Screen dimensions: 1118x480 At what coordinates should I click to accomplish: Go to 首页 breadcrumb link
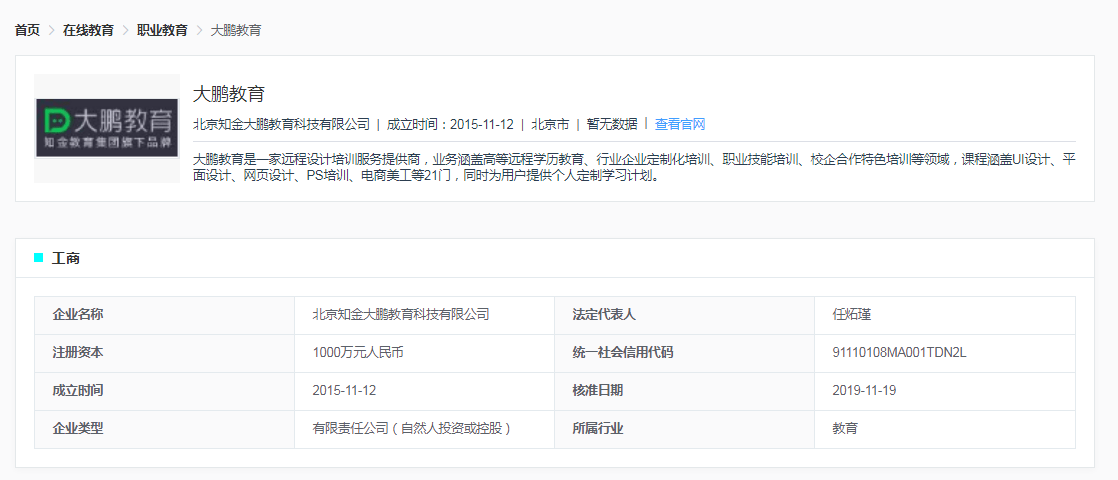click(27, 30)
